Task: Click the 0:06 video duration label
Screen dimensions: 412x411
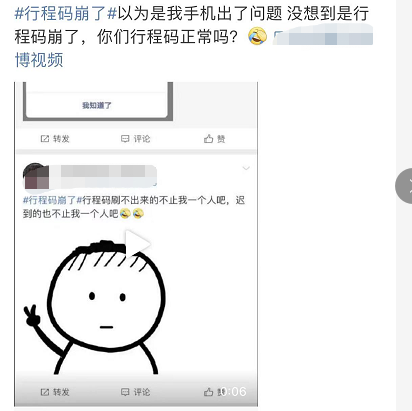Action: click(x=234, y=391)
